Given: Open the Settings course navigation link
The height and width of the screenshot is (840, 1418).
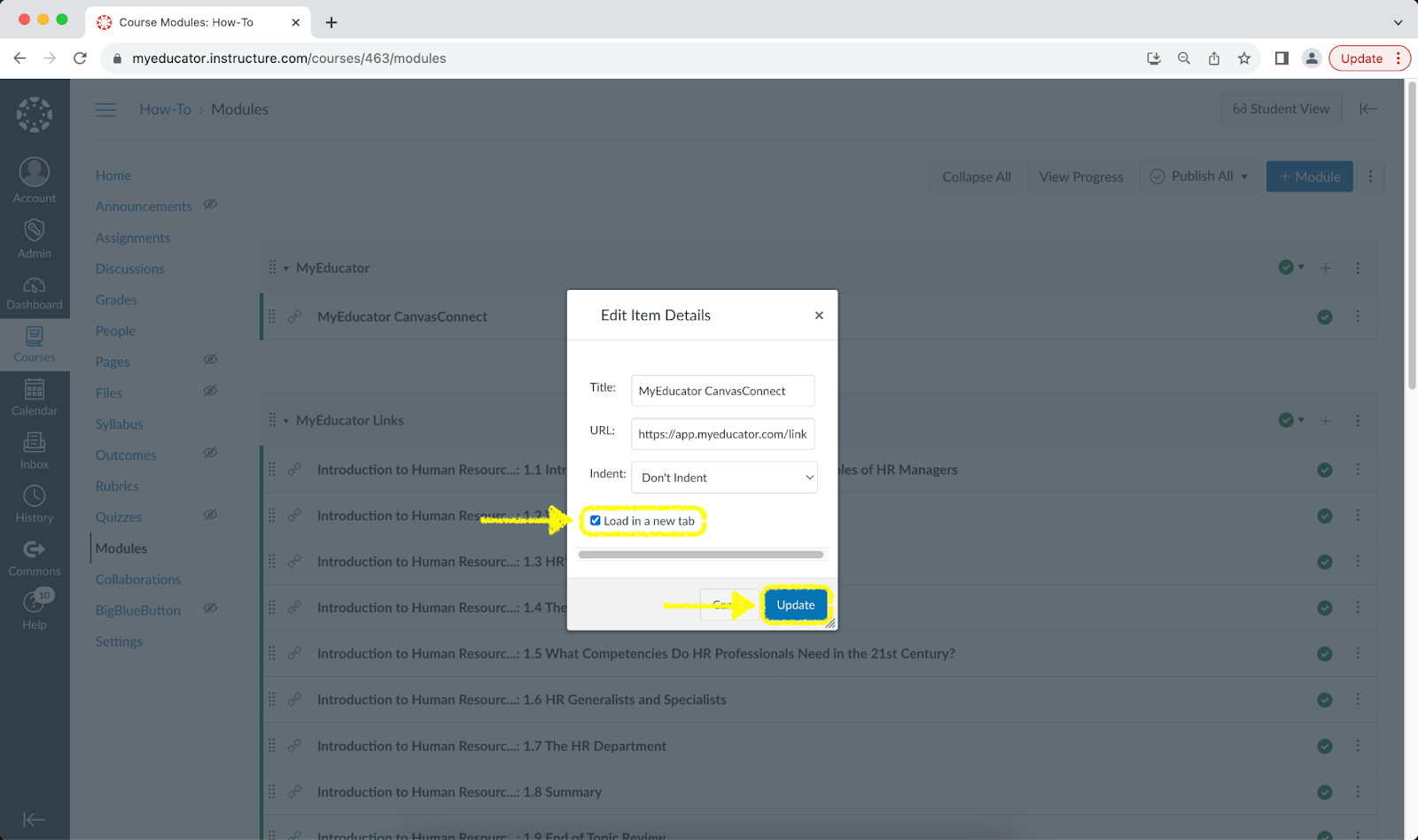Looking at the screenshot, I should (119, 641).
